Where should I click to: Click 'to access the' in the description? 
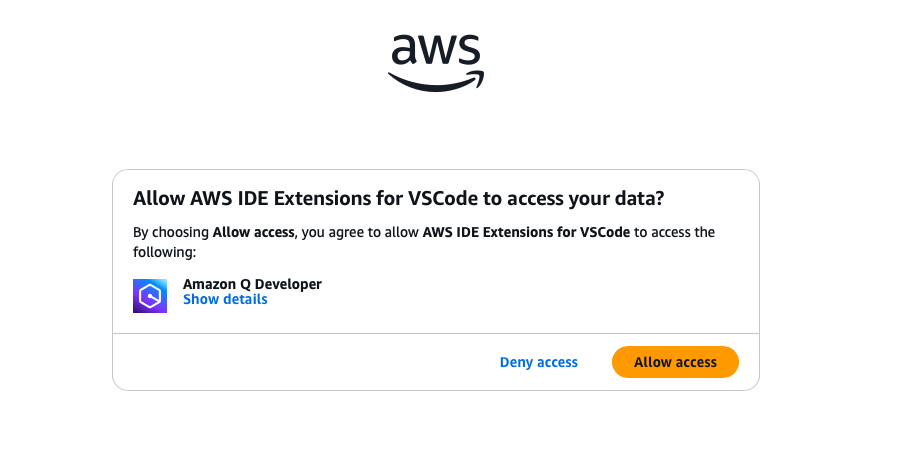674,232
